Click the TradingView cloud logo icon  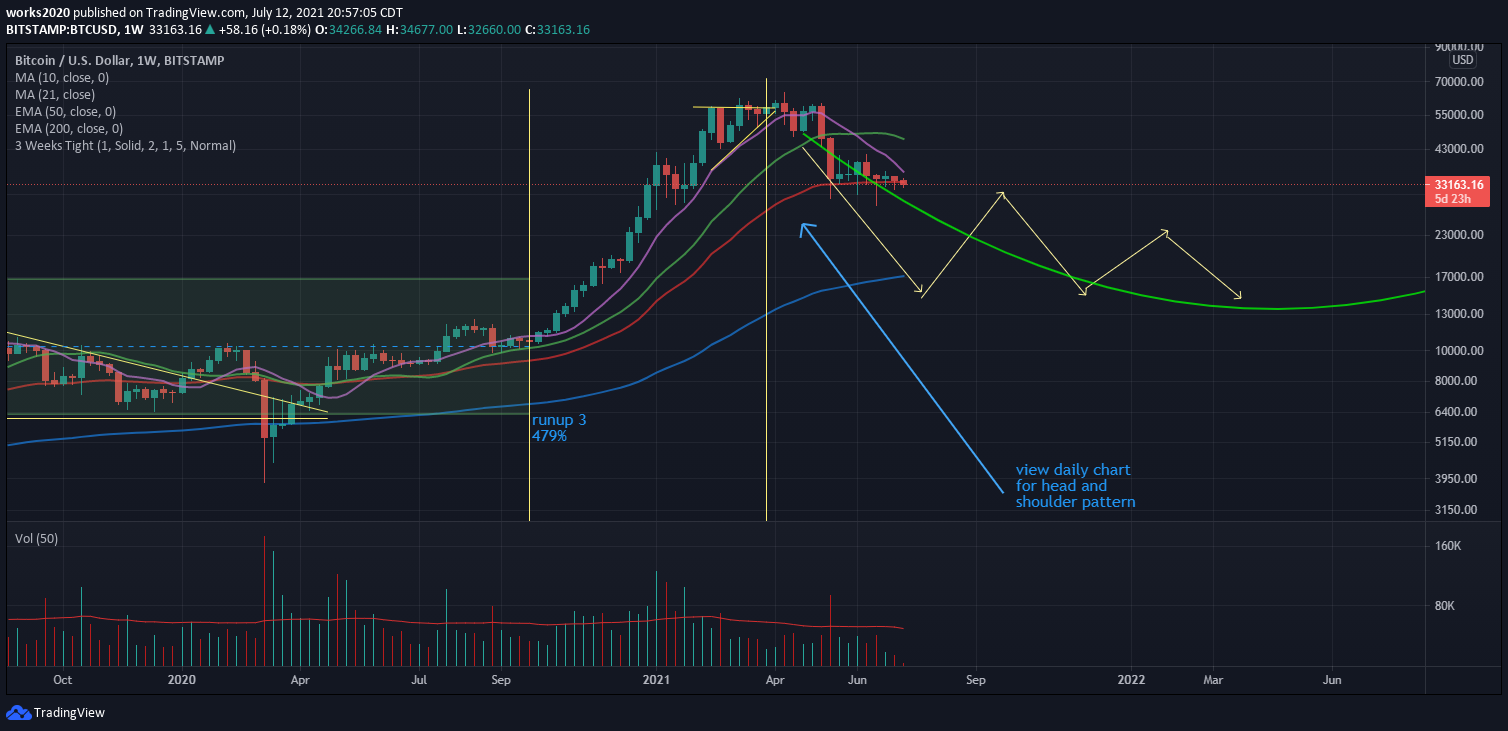point(18,712)
